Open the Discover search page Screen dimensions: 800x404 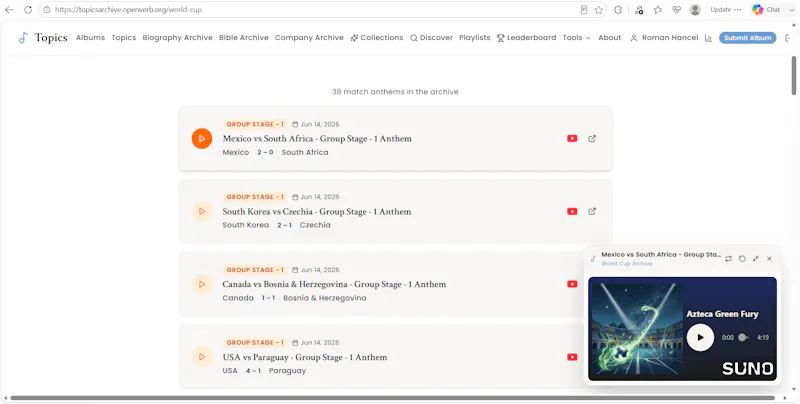point(431,38)
